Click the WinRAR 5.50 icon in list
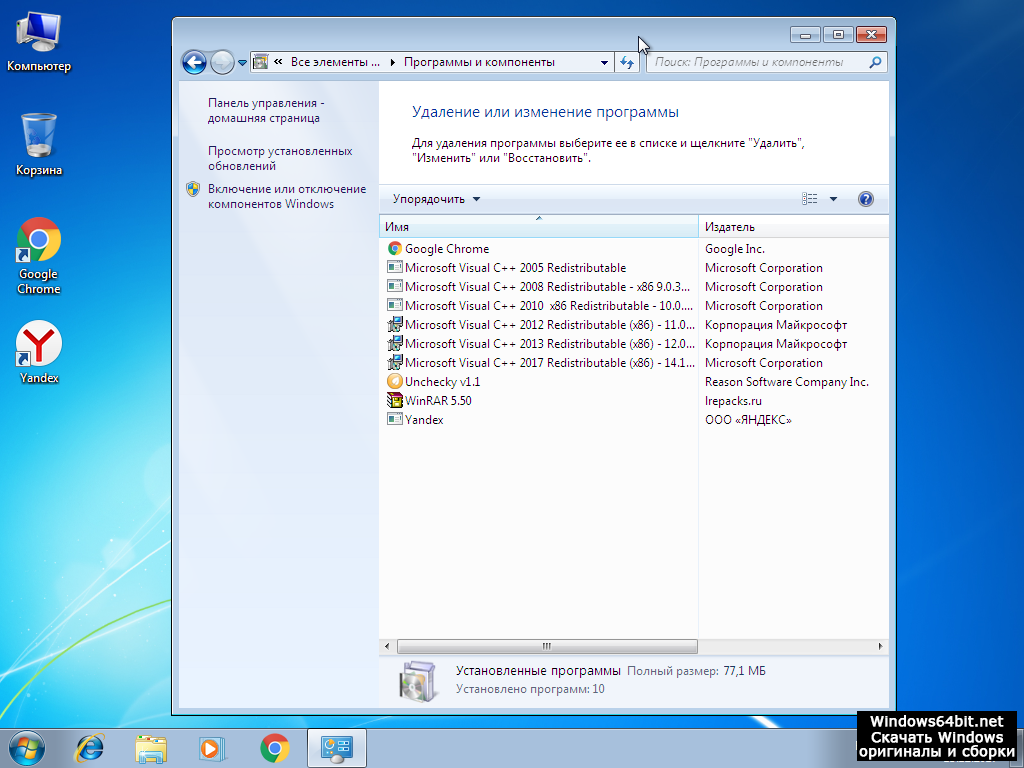The height and width of the screenshot is (768, 1024). click(x=395, y=401)
